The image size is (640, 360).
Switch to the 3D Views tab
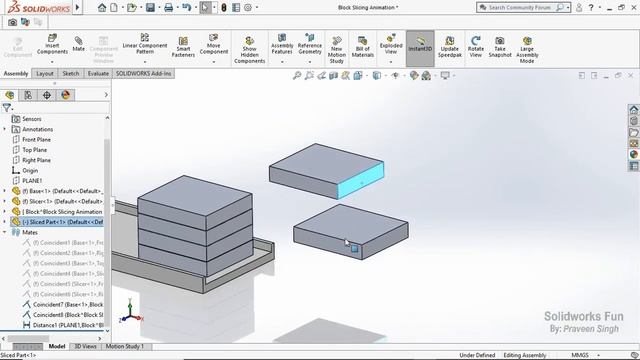pos(85,346)
